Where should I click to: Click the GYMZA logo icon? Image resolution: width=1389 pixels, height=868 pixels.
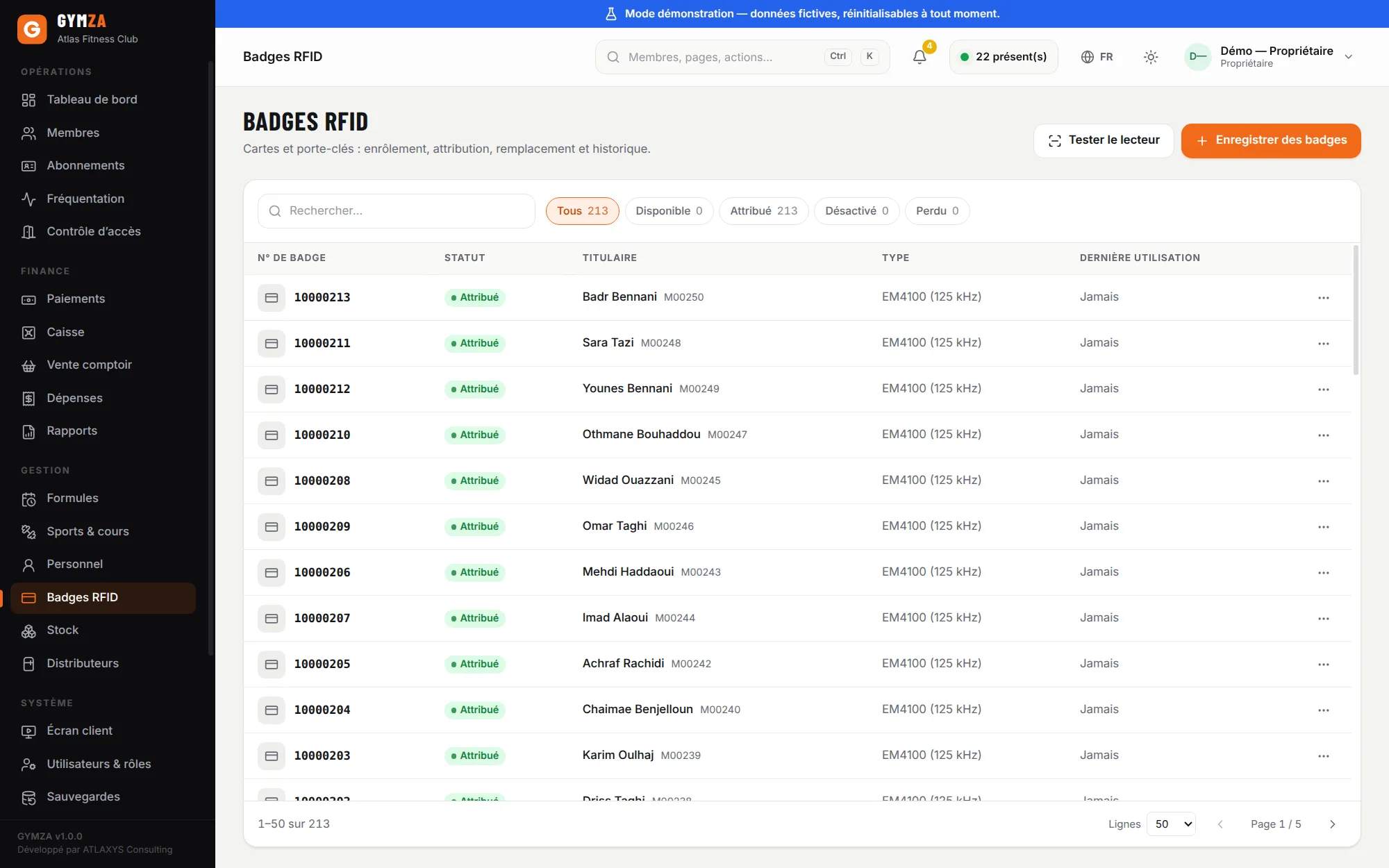32,29
